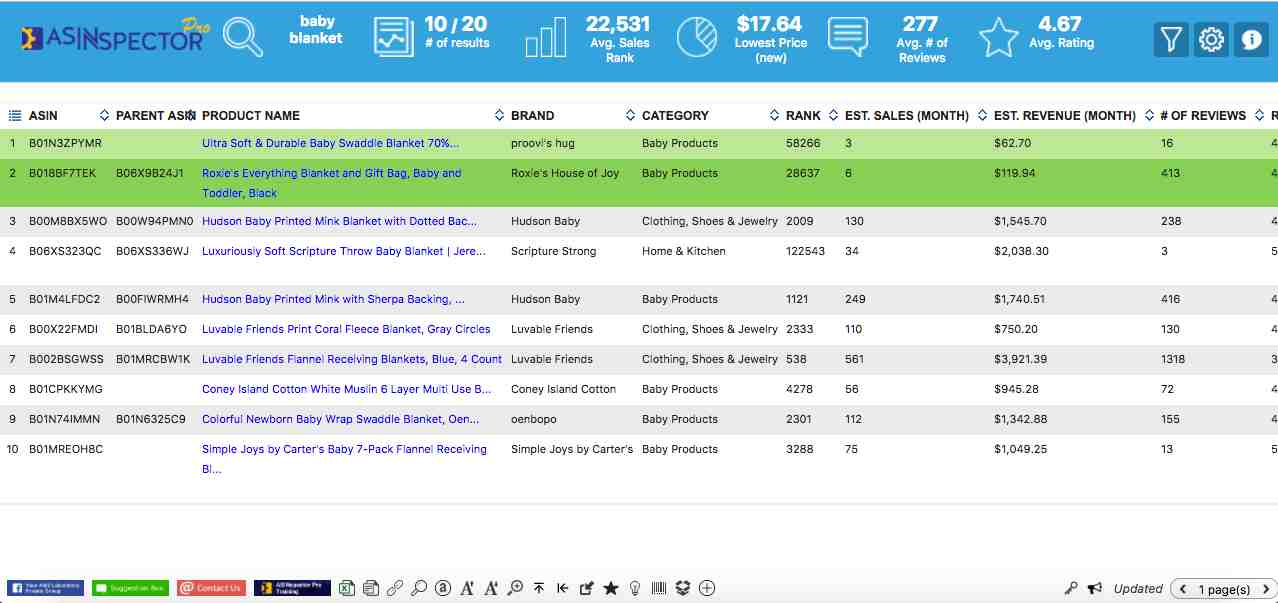
Task: Export results to Excel icon
Action: click(348, 588)
